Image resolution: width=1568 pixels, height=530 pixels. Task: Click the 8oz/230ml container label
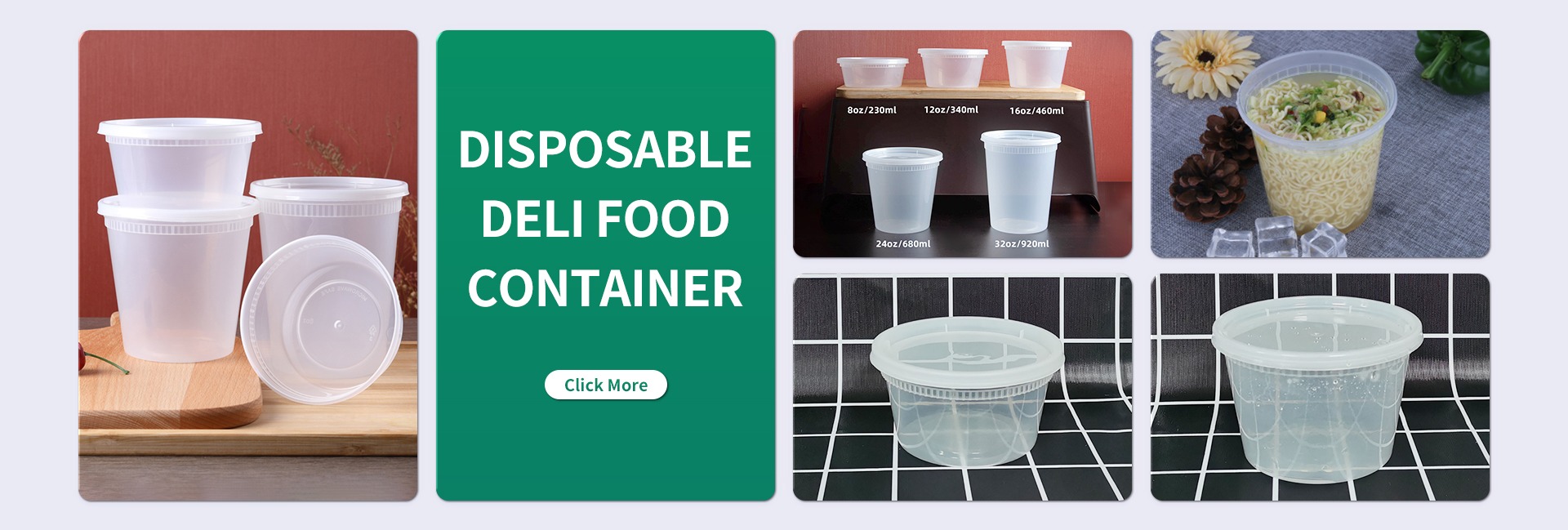[871, 110]
